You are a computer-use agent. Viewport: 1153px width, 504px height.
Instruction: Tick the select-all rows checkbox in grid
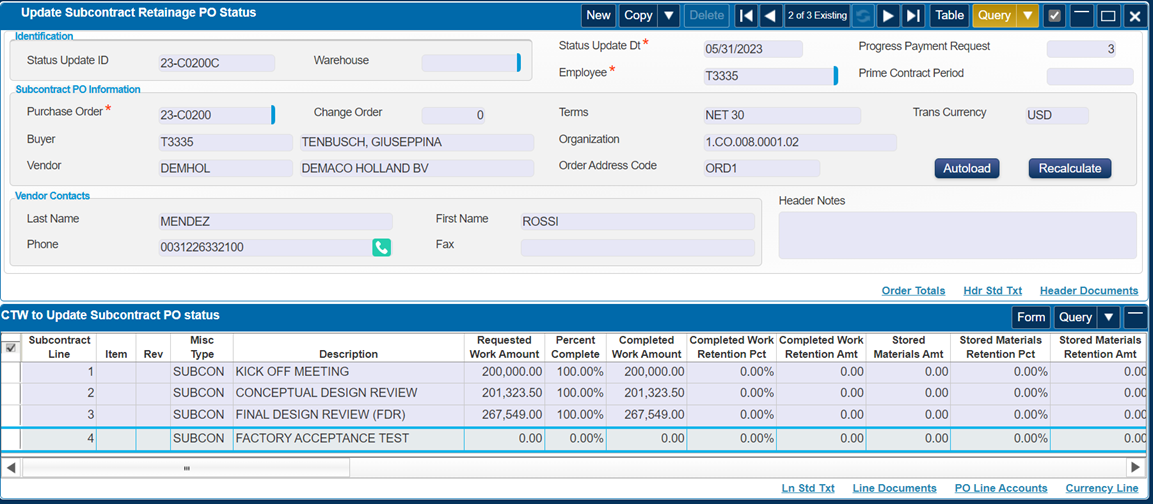11,348
